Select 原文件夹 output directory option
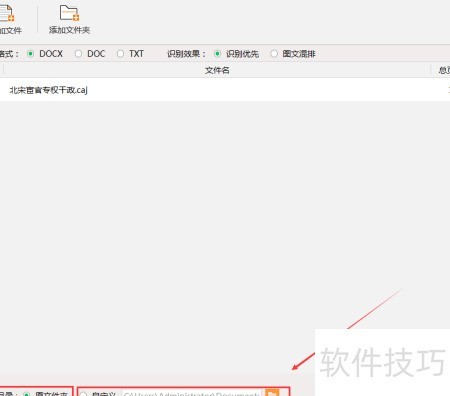Image resolution: width=450 pixels, height=396 pixels. coord(27,394)
